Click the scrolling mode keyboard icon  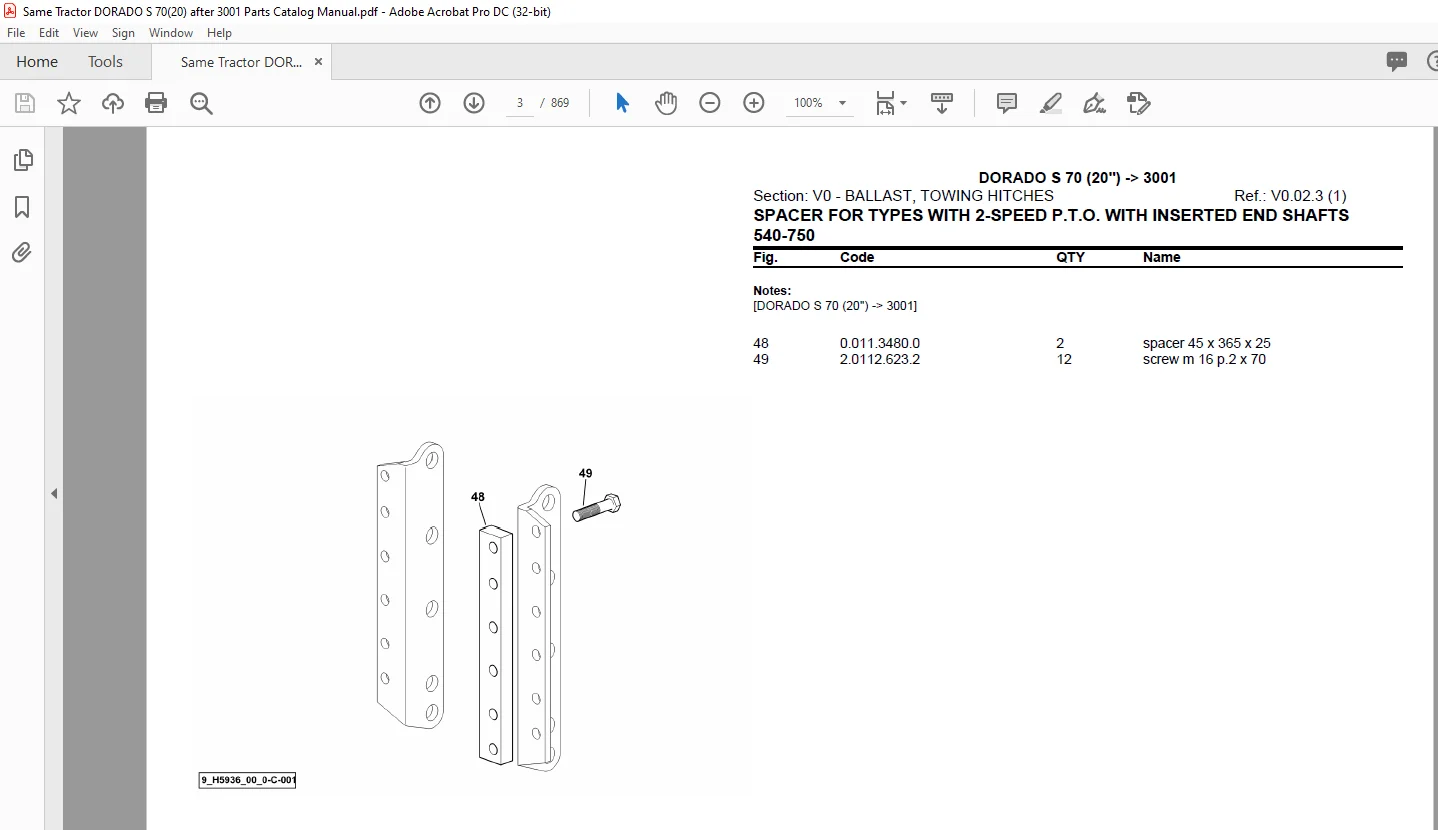point(941,103)
